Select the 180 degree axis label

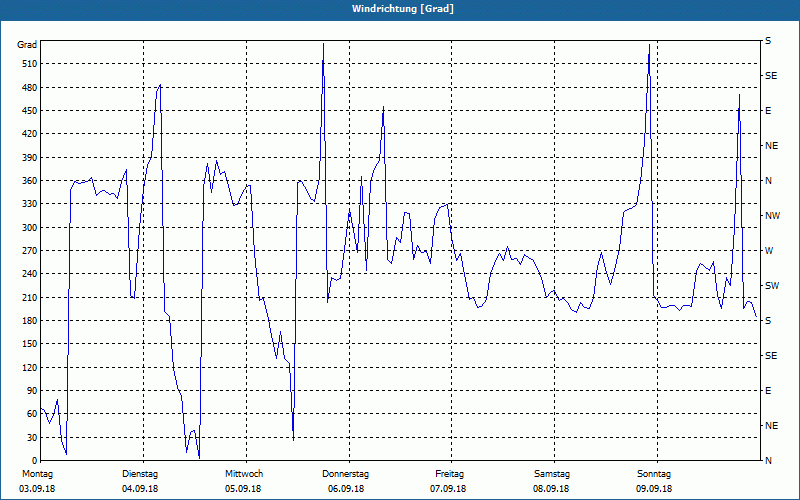[30, 321]
